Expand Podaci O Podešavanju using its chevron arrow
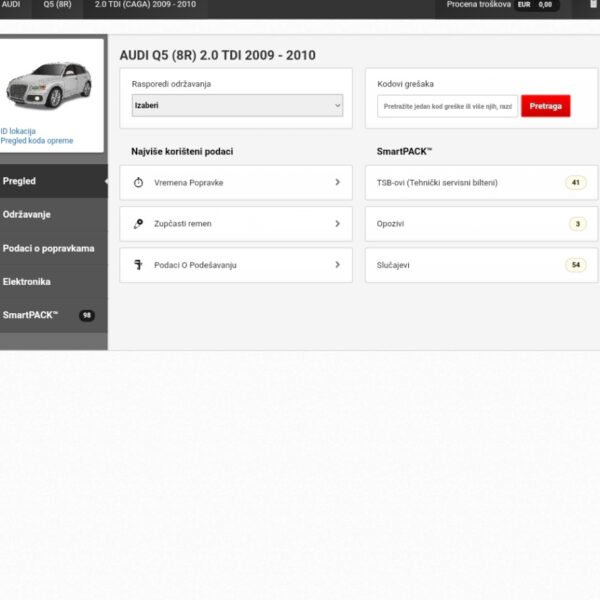The height and width of the screenshot is (600, 600). [337, 265]
